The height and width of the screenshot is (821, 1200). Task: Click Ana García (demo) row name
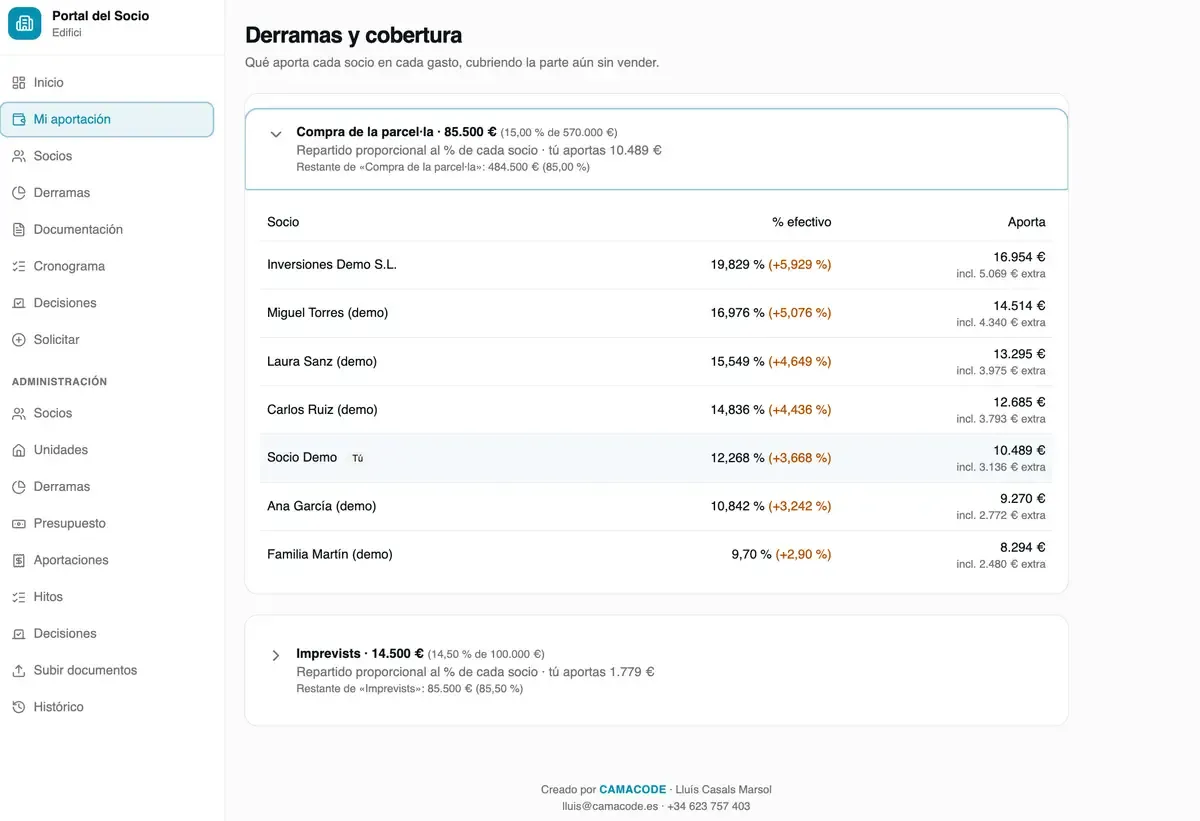pyautogui.click(x=322, y=506)
